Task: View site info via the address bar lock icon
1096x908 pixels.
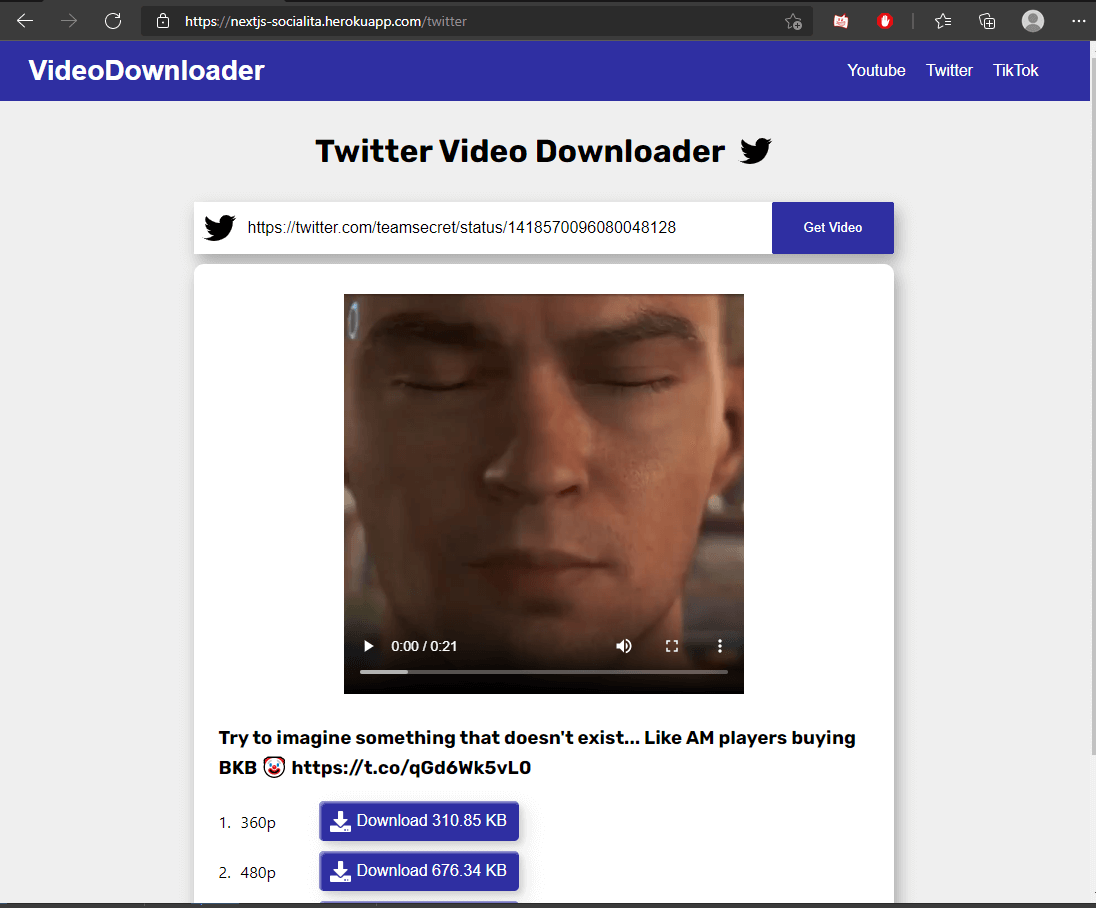Action: point(163,21)
